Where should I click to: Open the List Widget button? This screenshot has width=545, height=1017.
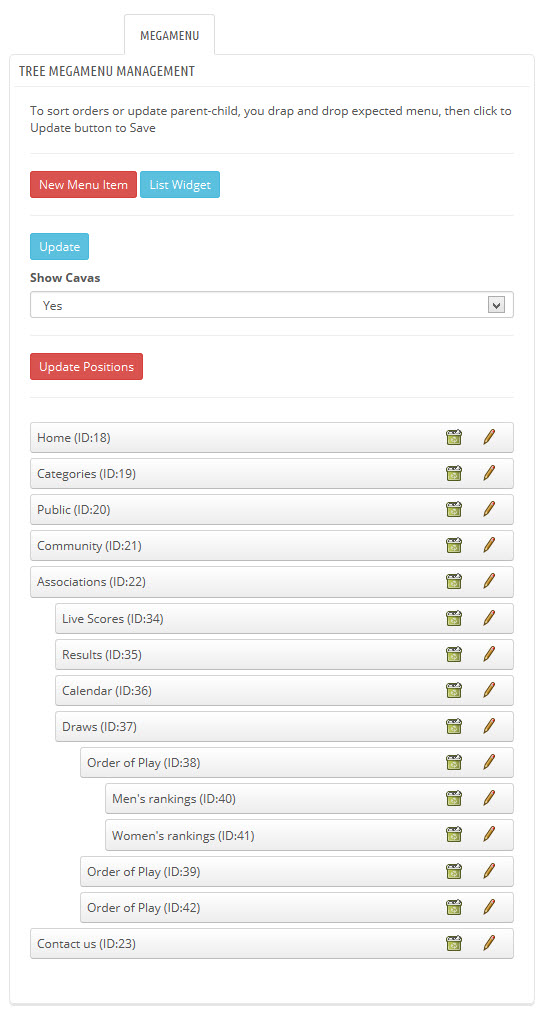click(180, 185)
